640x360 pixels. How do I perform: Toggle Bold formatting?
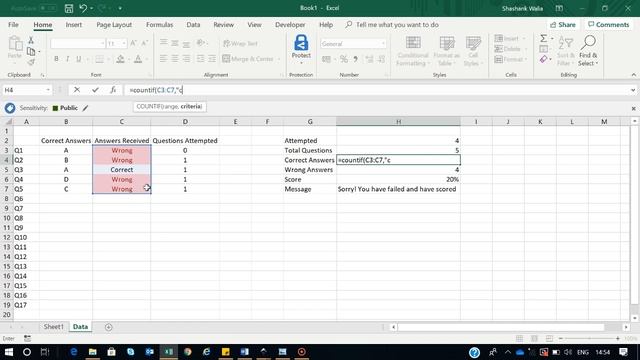(x=56, y=59)
